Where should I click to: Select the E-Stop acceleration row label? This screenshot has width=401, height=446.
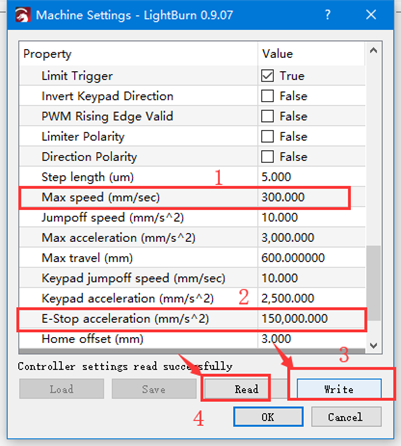point(125,319)
